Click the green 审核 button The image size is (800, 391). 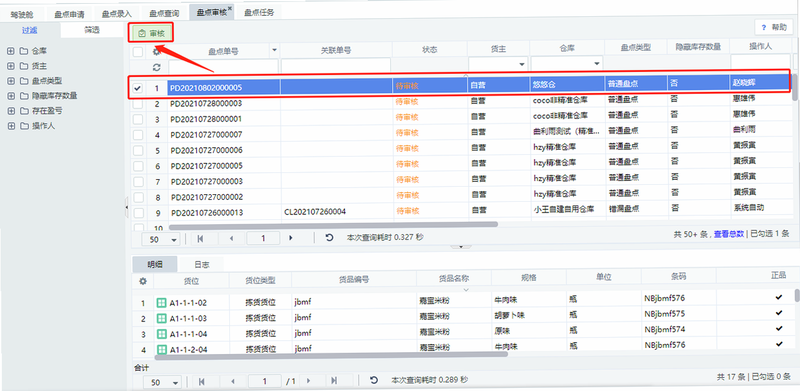click(151, 33)
